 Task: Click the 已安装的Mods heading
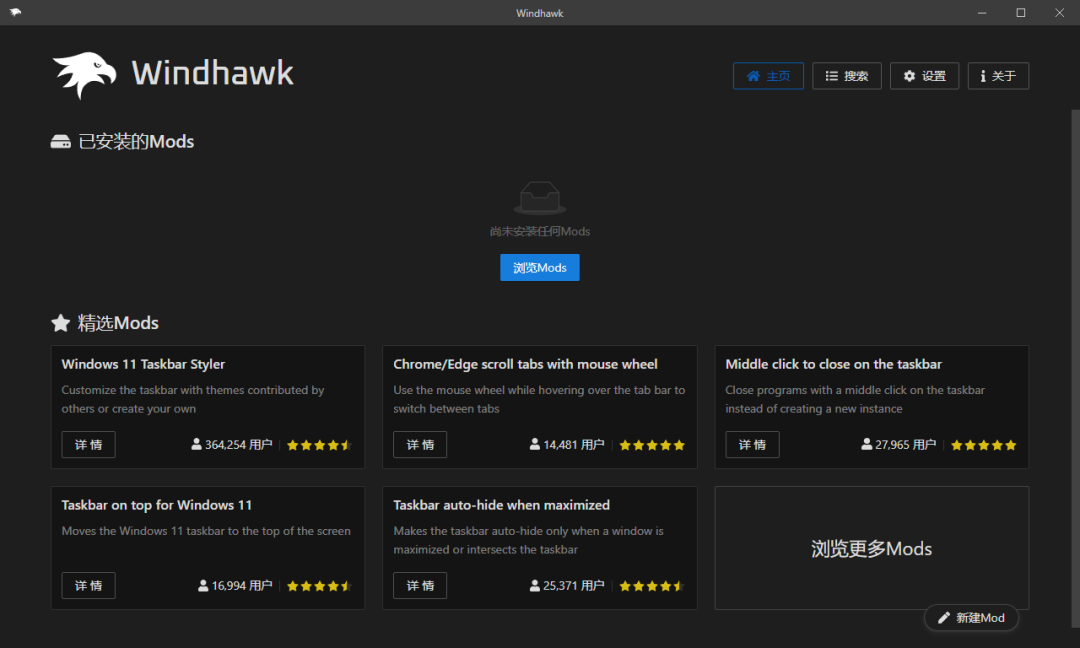pyautogui.click(x=136, y=142)
